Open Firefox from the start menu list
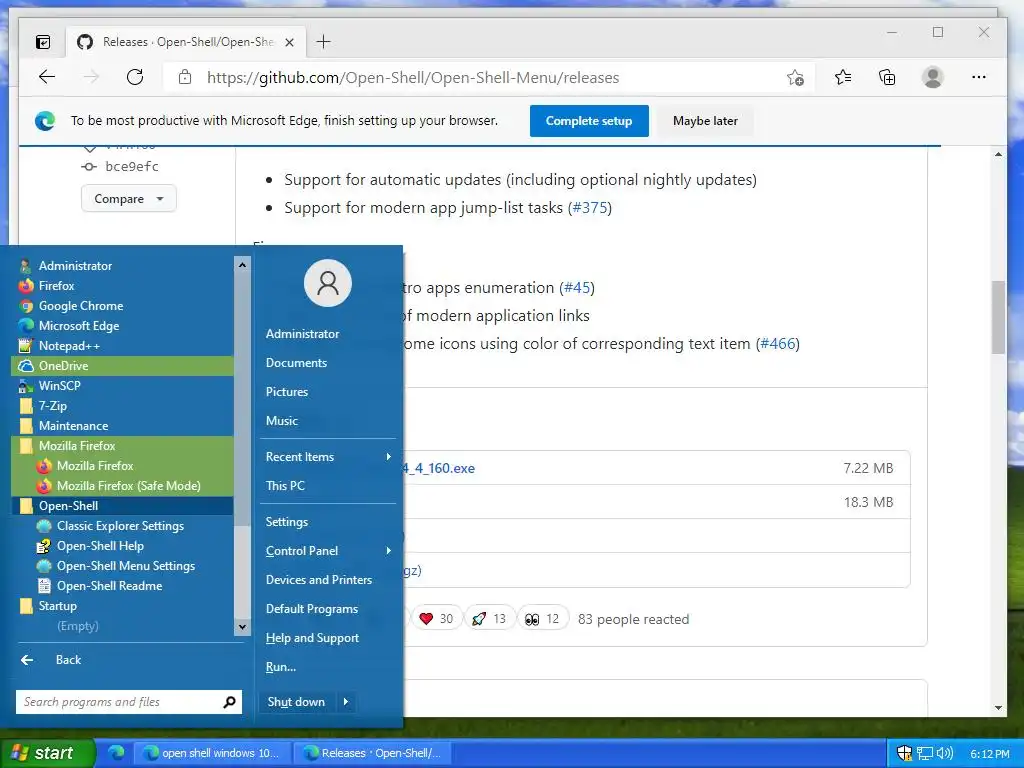Screen dimensions: 1024x768 [x=122, y=285]
